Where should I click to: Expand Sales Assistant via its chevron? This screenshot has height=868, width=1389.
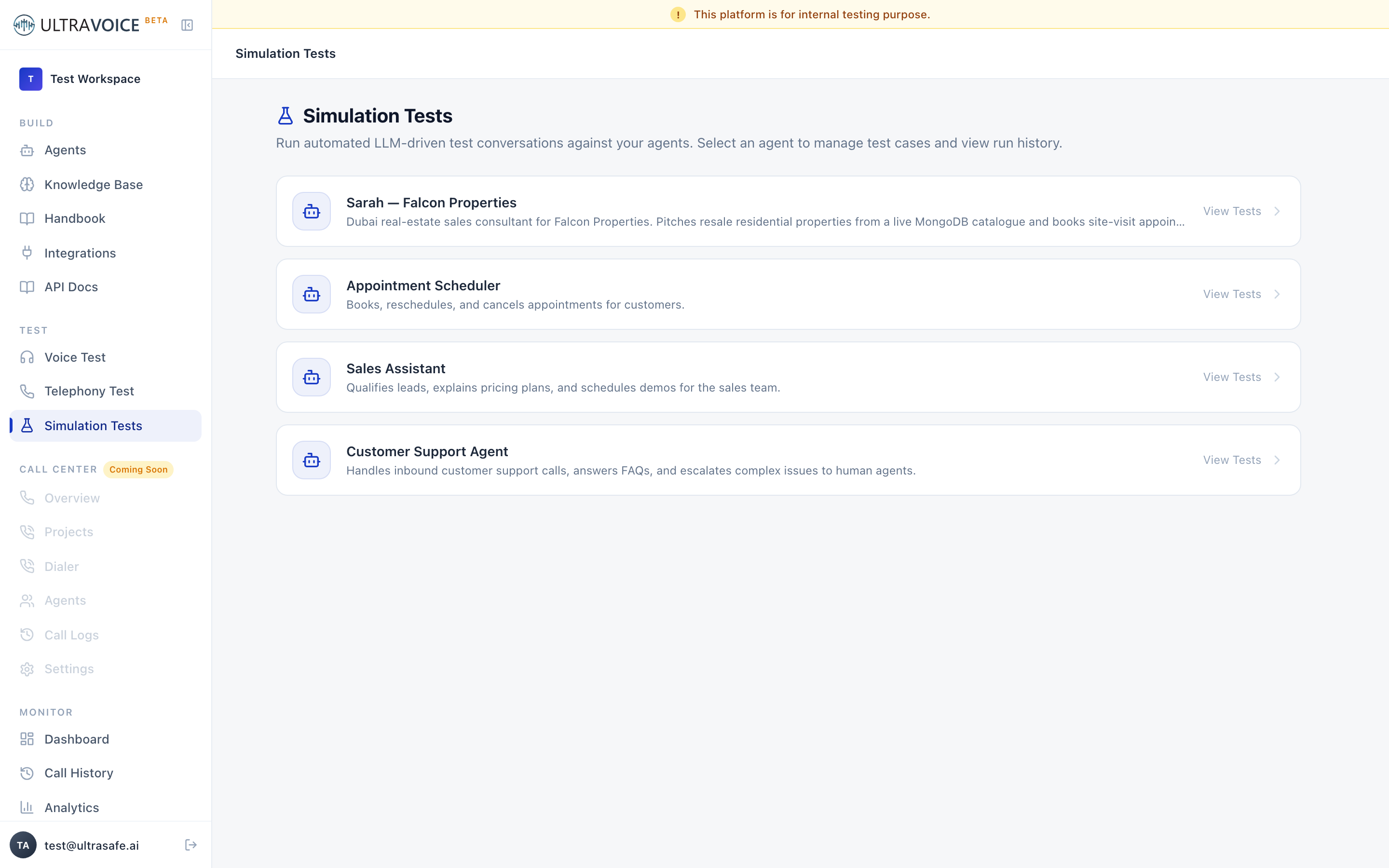click(x=1277, y=377)
